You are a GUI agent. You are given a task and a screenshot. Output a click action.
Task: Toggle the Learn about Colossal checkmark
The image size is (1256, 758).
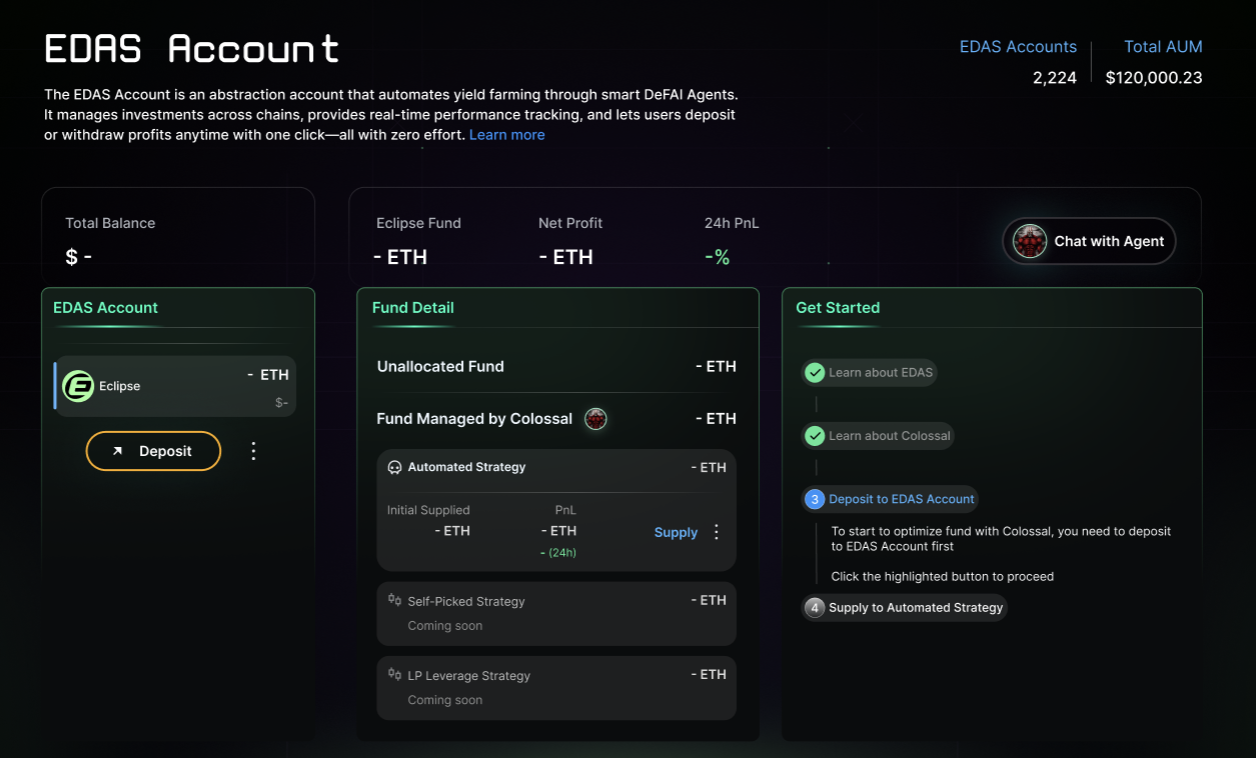click(x=815, y=436)
